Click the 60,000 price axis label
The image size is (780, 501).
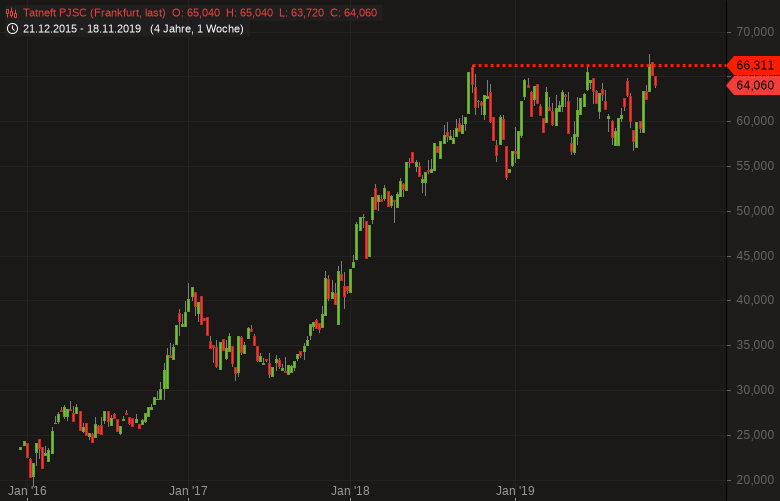[x=755, y=121]
